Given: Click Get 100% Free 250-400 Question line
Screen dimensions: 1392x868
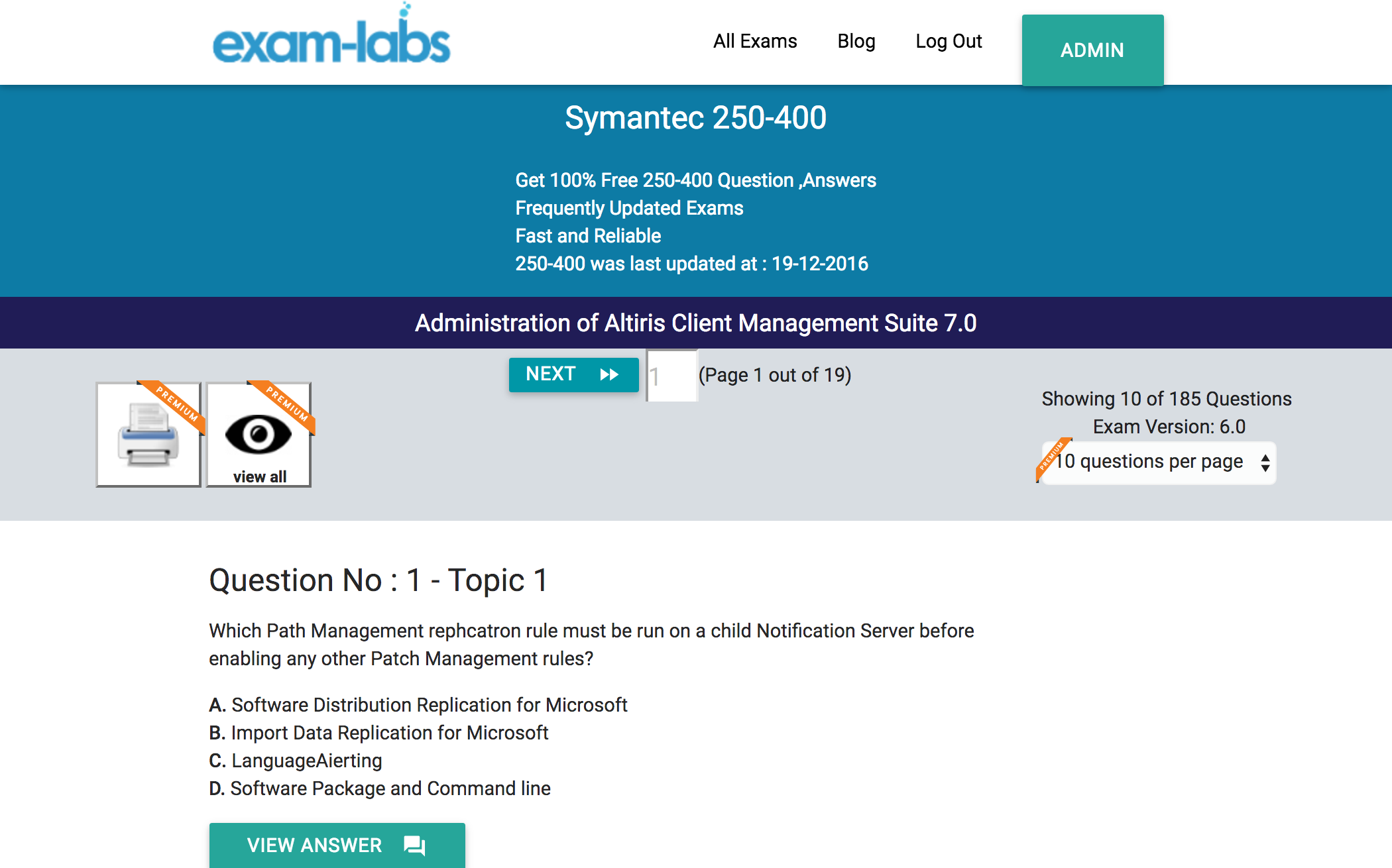Looking at the screenshot, I should (696, 180).
